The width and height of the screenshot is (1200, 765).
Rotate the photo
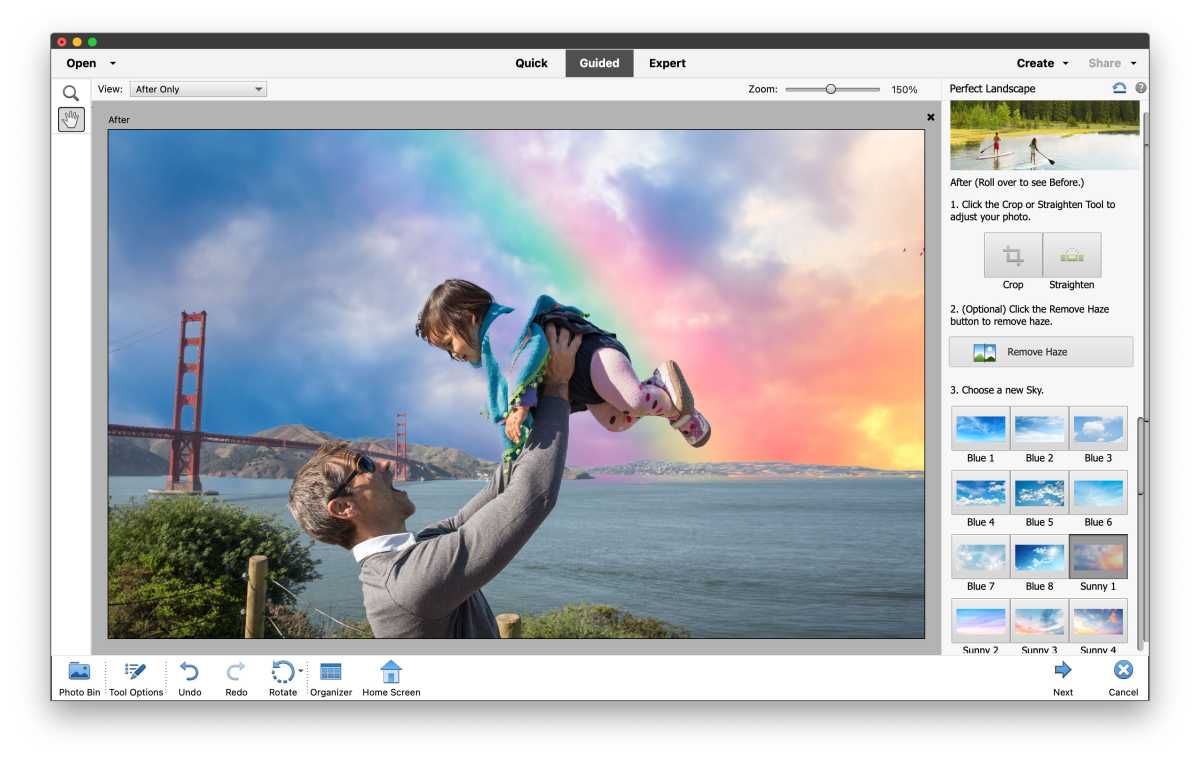pos(283,677)
